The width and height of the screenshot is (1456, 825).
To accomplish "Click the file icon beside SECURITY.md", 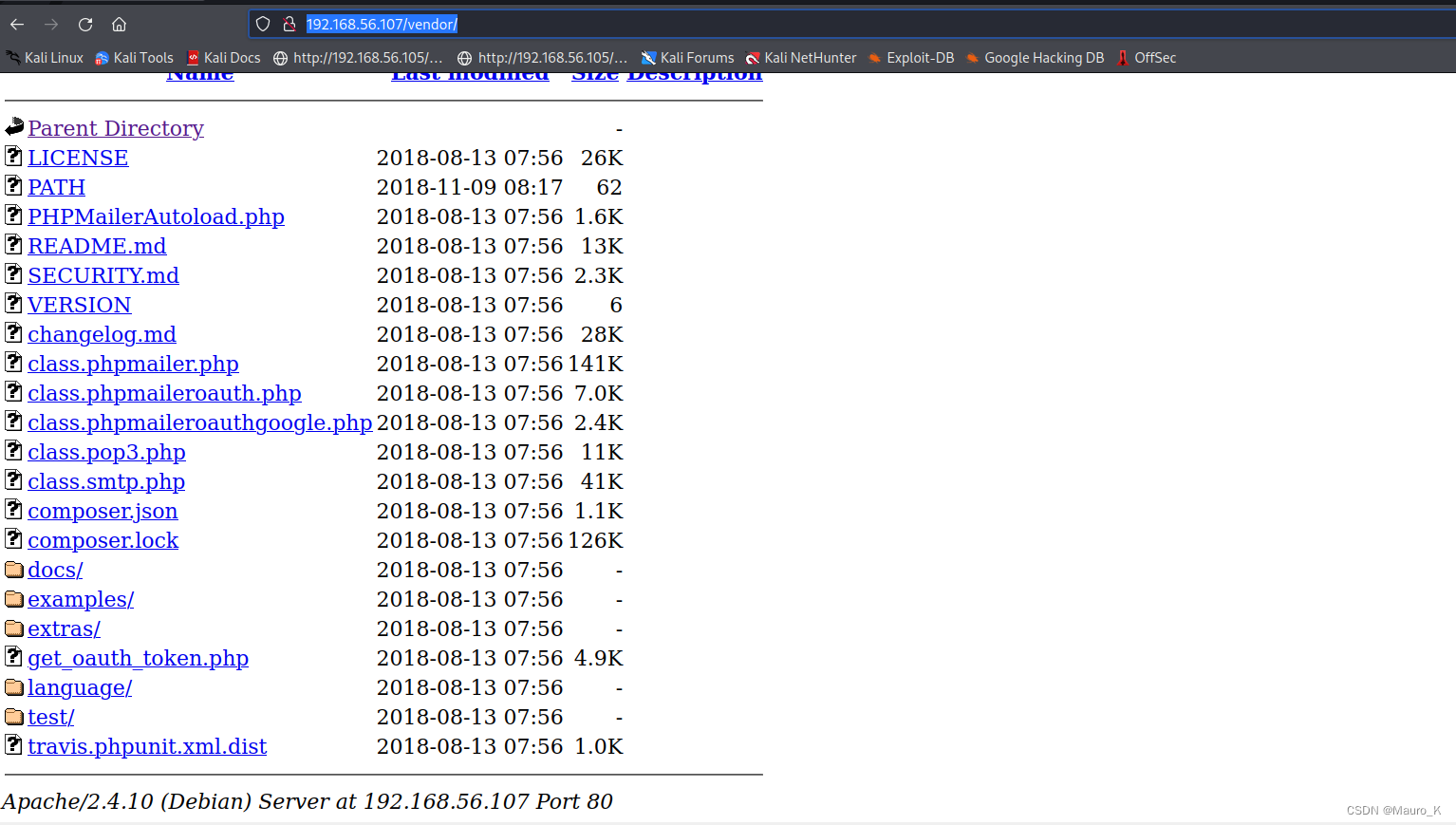I will (13, 273).
